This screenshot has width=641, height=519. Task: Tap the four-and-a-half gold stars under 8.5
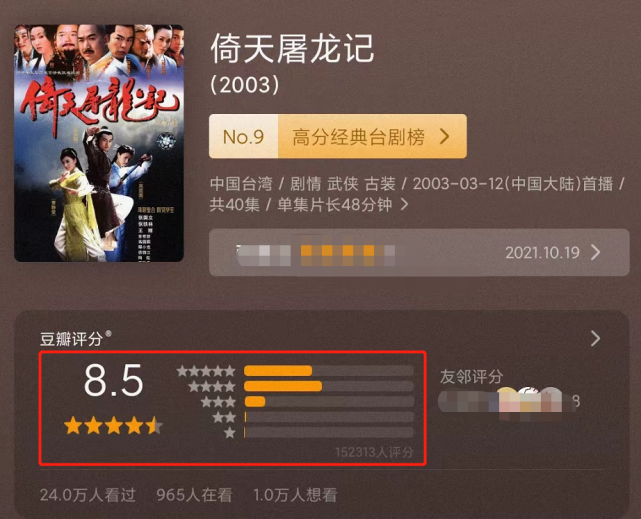point(113,425)
